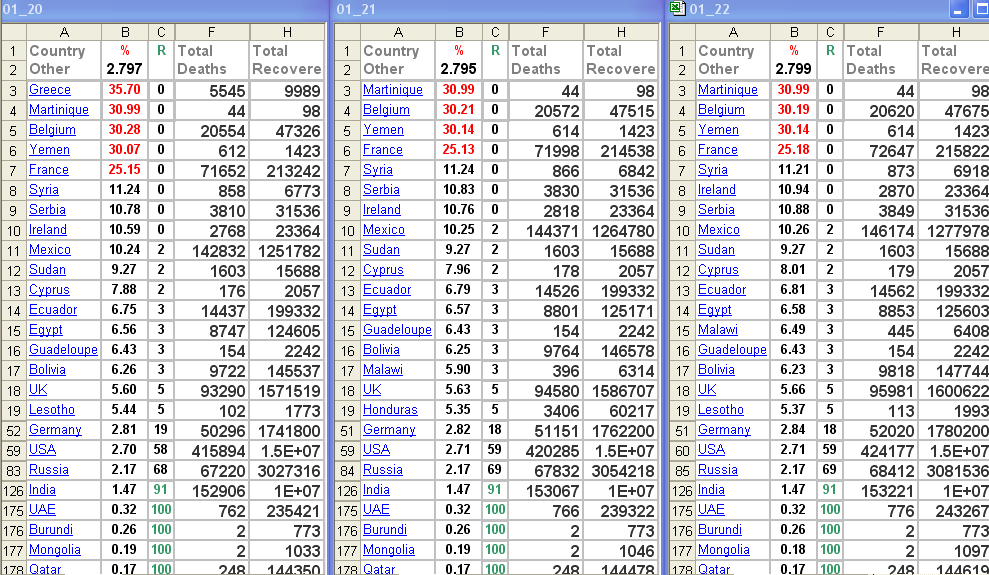
Task: Click the 2.799 percent cell in 01_22
Action: coord(793,69)
